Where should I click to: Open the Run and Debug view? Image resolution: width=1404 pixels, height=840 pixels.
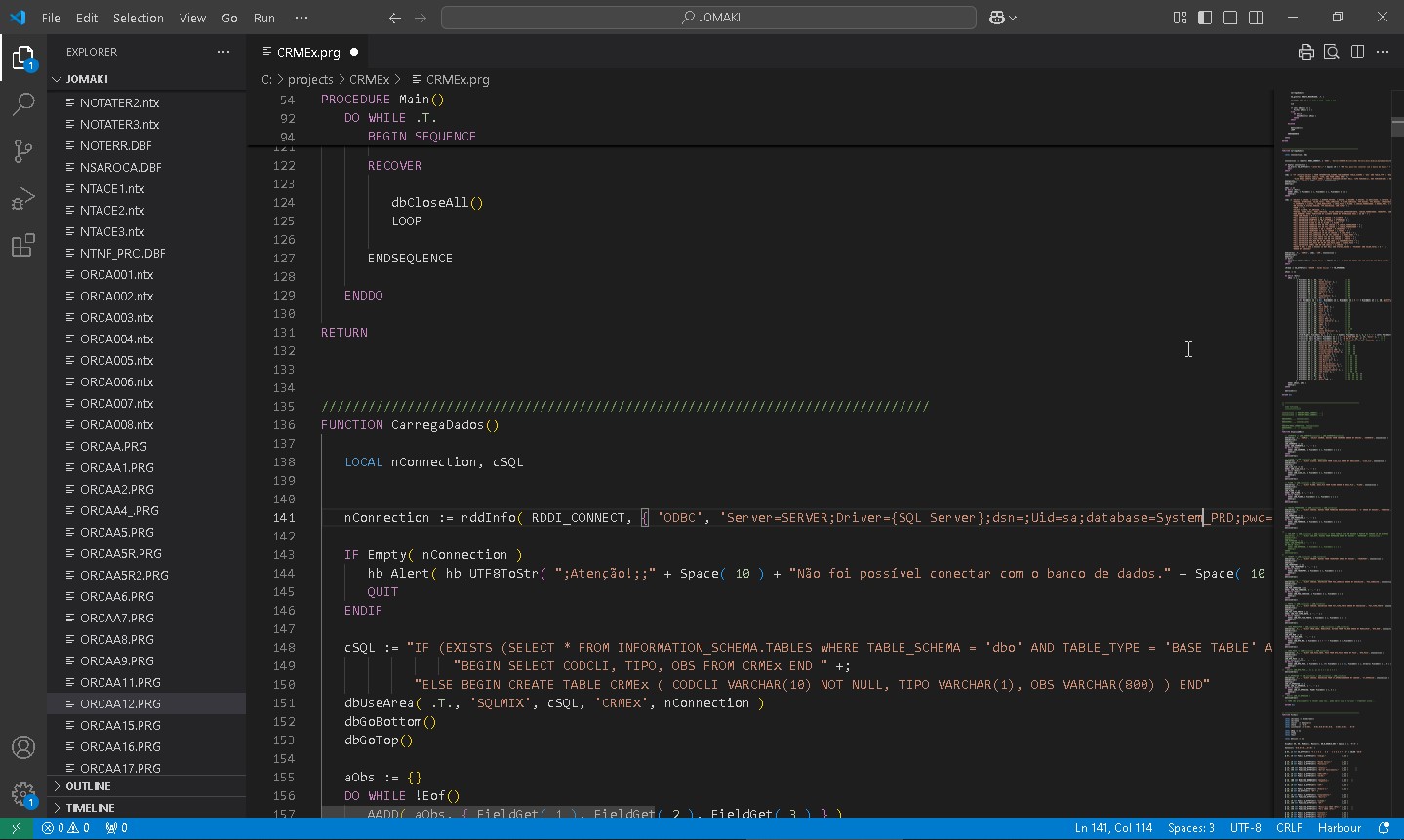point(23,198)
